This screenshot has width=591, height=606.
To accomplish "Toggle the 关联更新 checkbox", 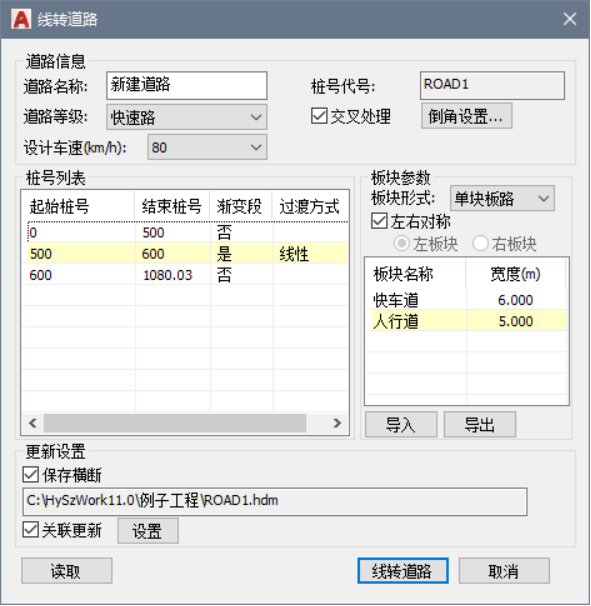I will pyautogui.click(x=31, y=530).
